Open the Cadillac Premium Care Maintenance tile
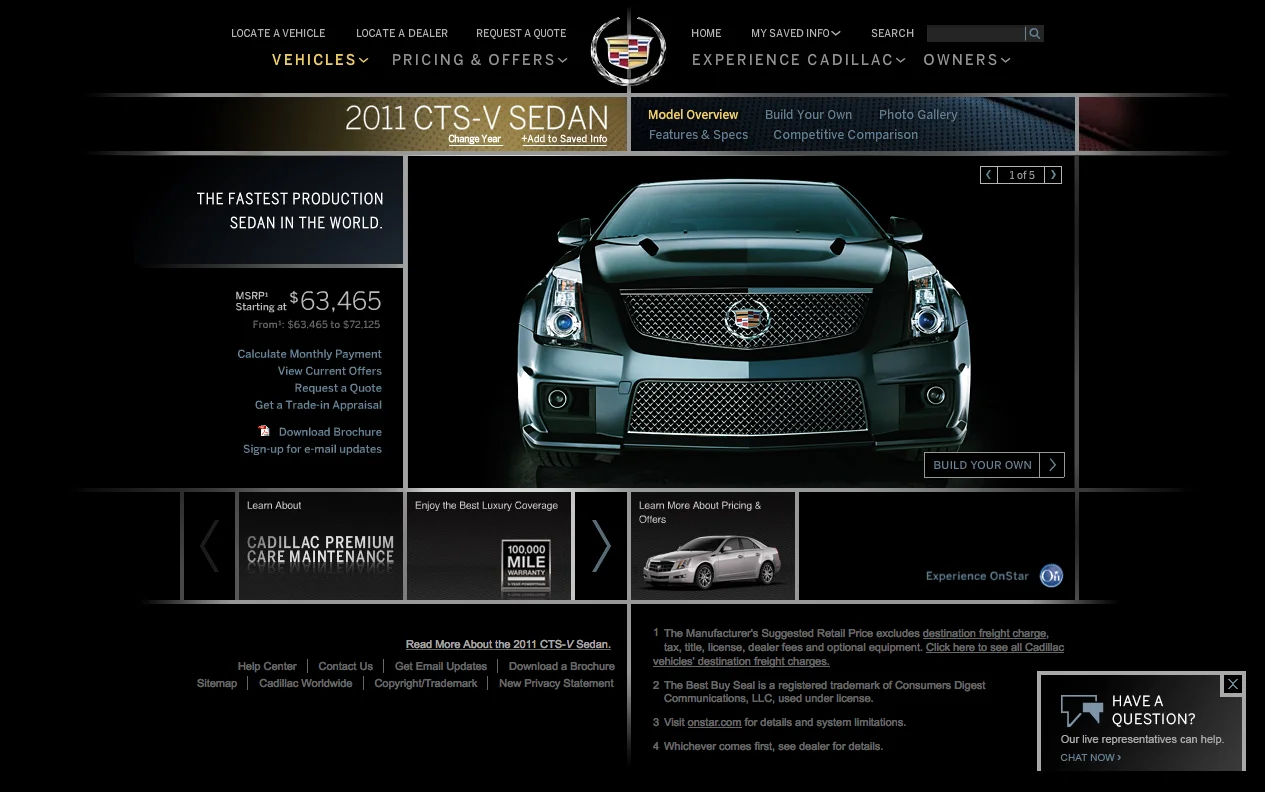 (321, 546)
